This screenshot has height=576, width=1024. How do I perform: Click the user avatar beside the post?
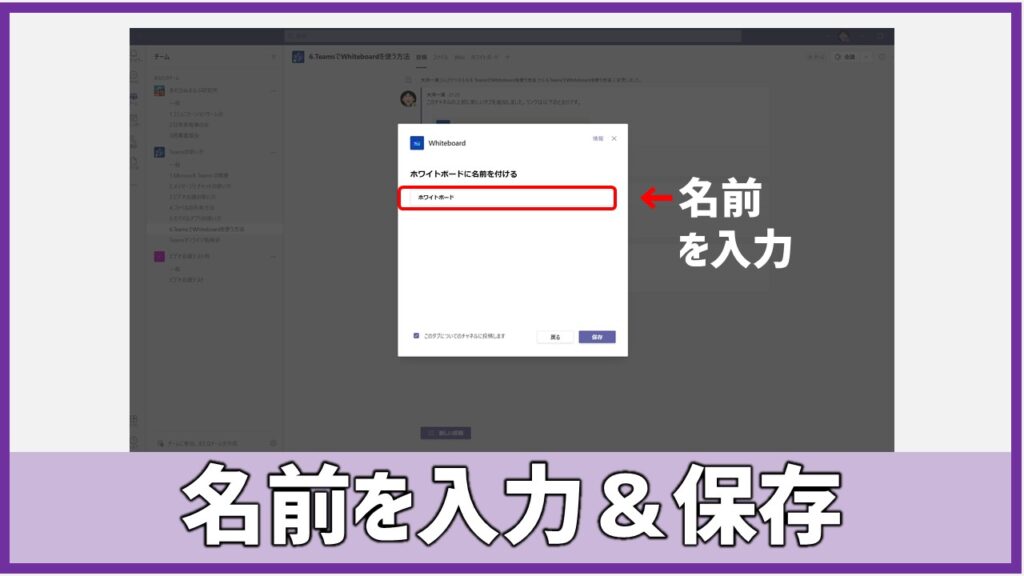coord(408,98)
